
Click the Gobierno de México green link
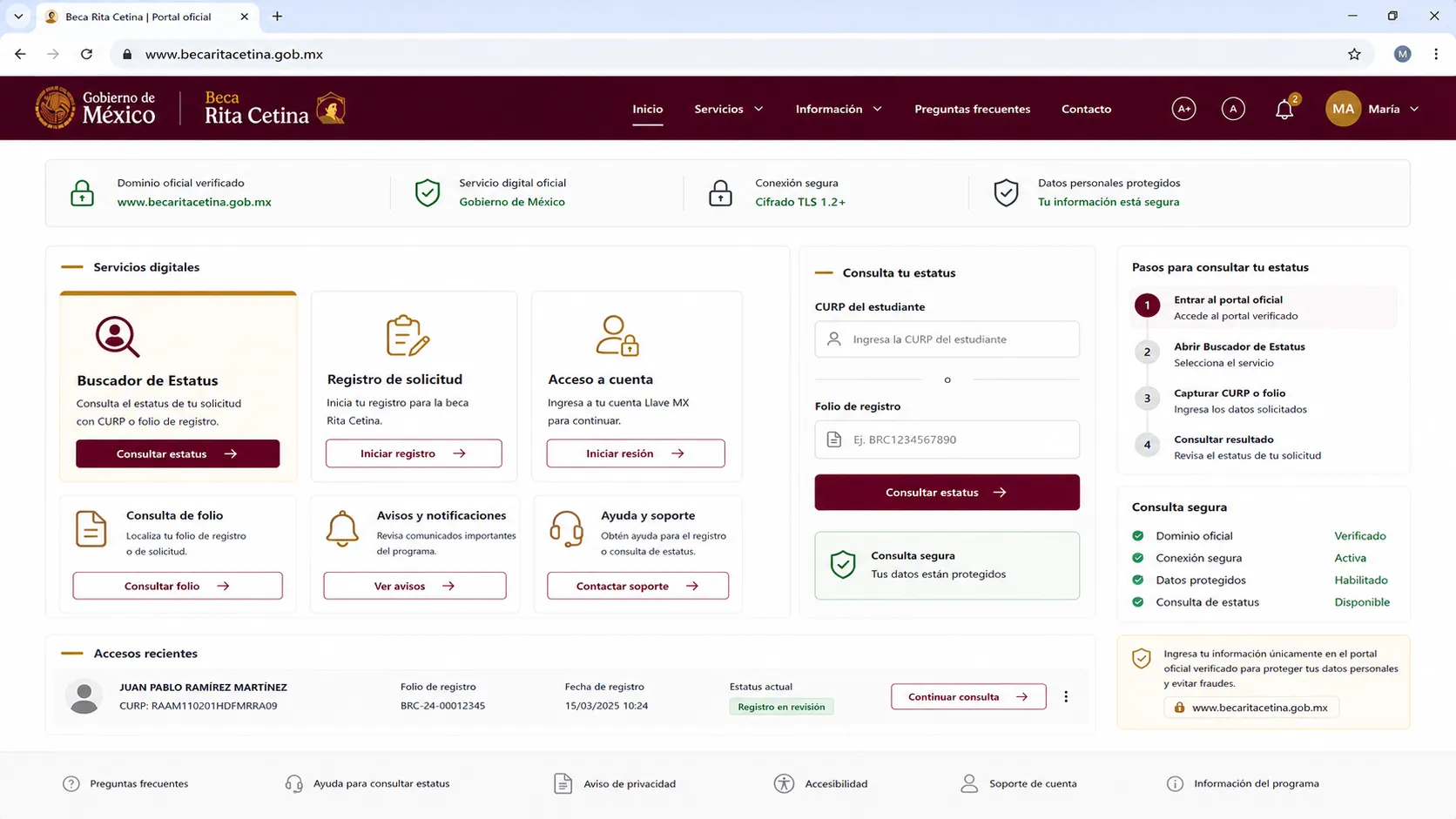coord(512,202)
